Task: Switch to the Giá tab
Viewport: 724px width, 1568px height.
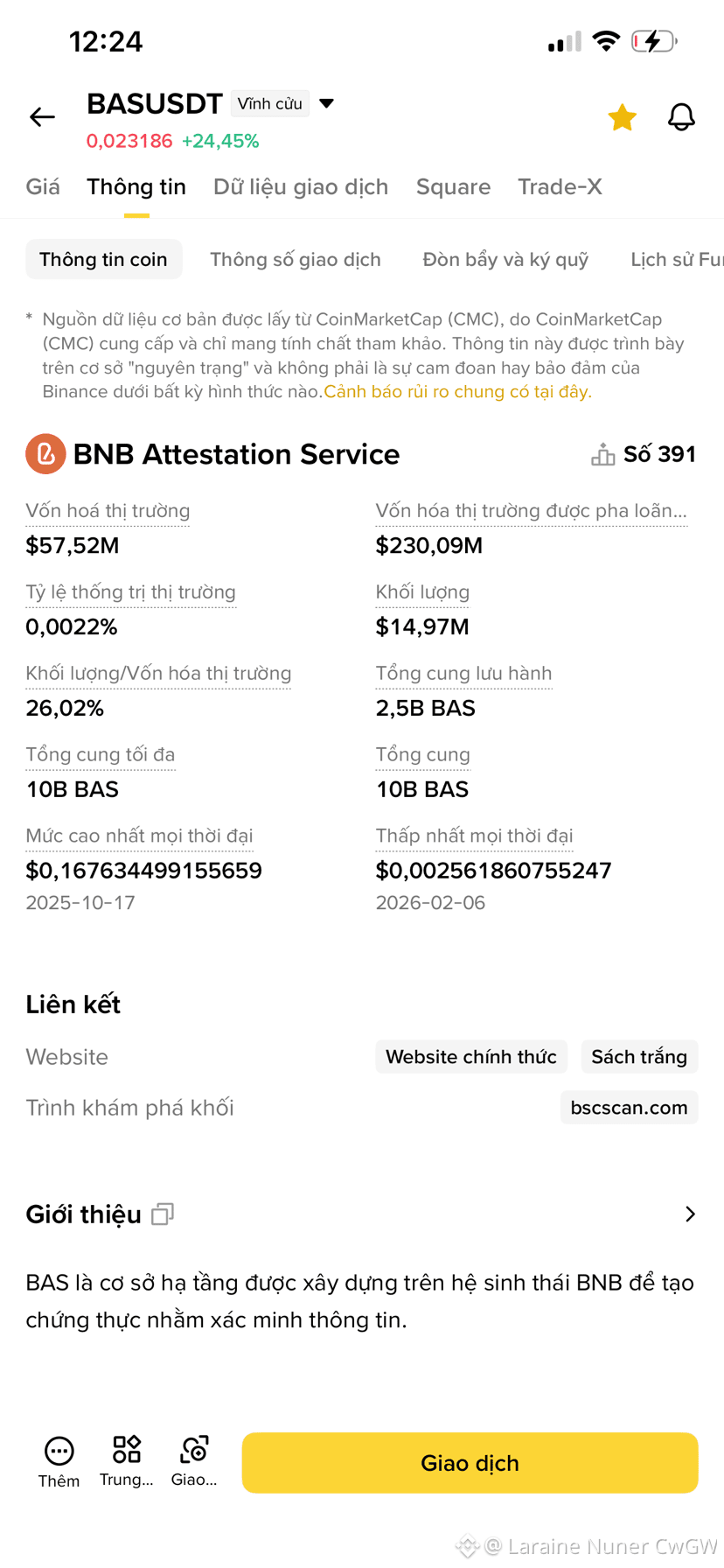Action: point(43,186)
